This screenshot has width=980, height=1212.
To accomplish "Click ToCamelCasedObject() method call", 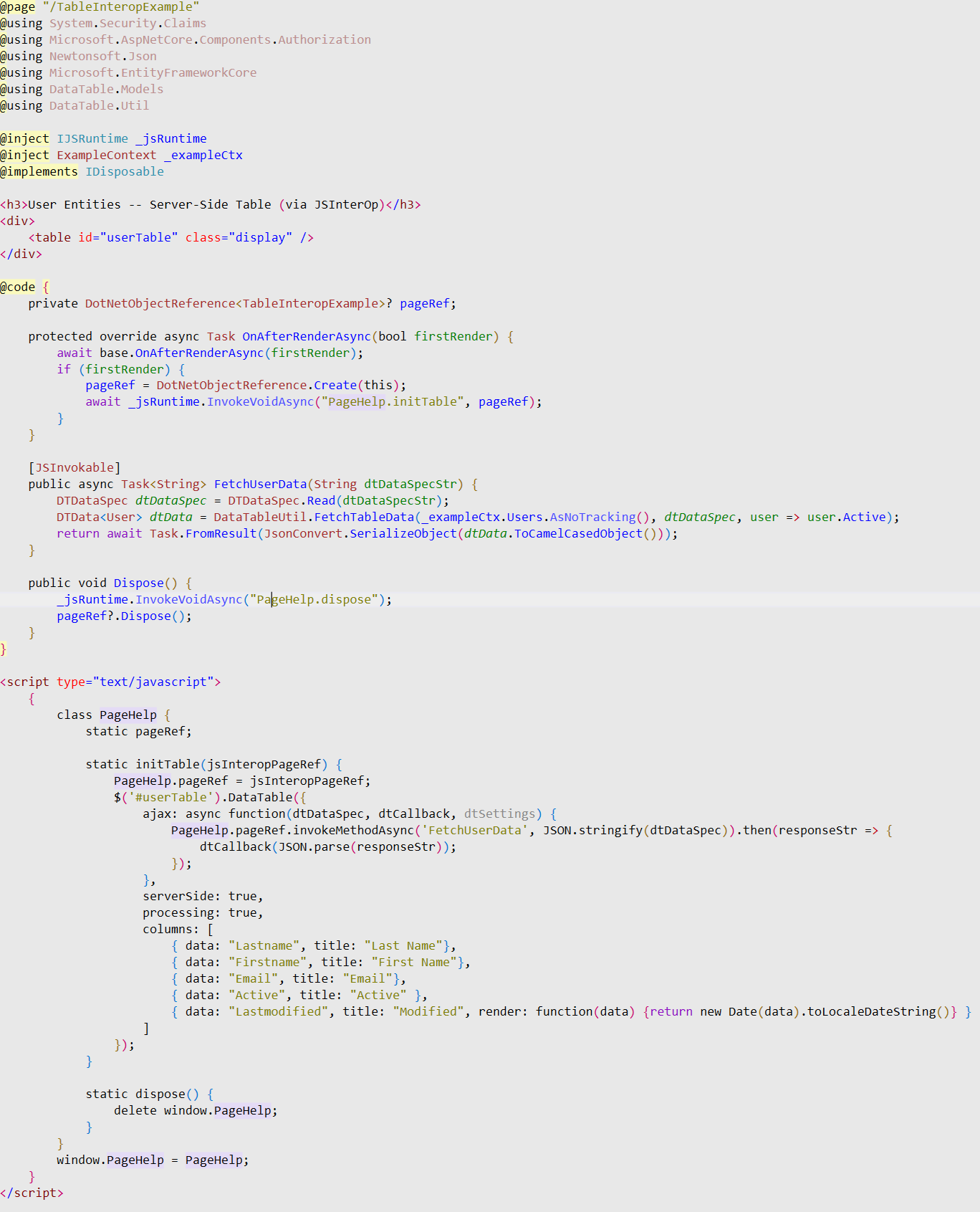I will tap(585, 535).
